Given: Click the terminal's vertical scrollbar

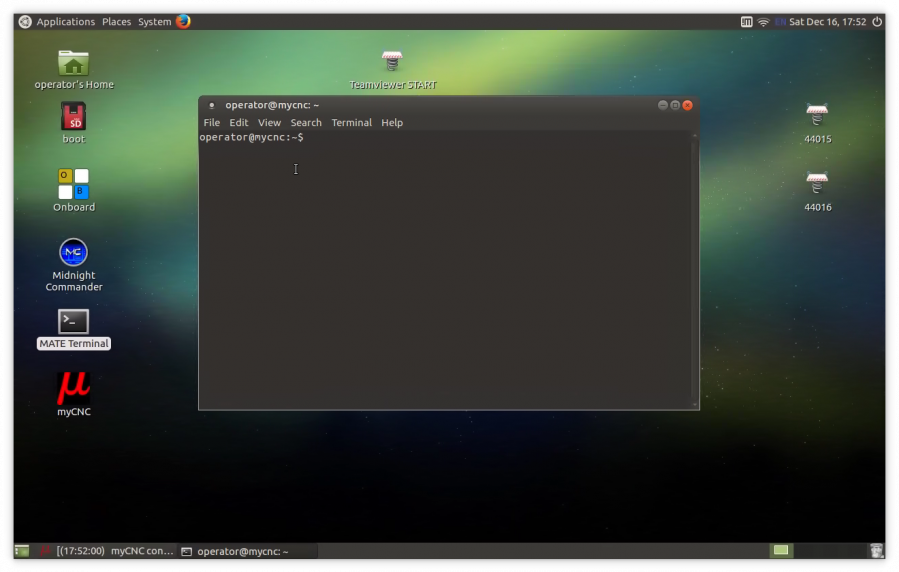Looking at the screenshot, I should tap(694, 270).
